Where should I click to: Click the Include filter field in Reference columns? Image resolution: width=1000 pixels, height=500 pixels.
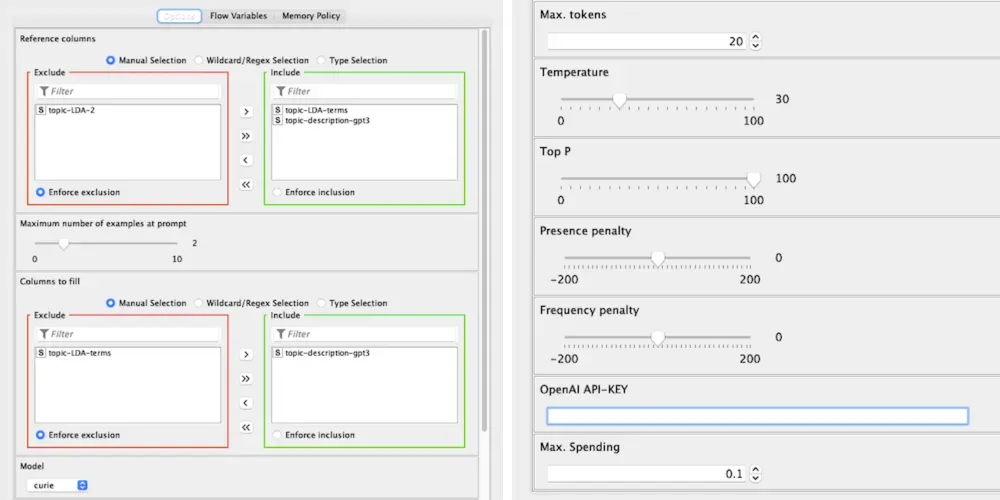(364, 91)
